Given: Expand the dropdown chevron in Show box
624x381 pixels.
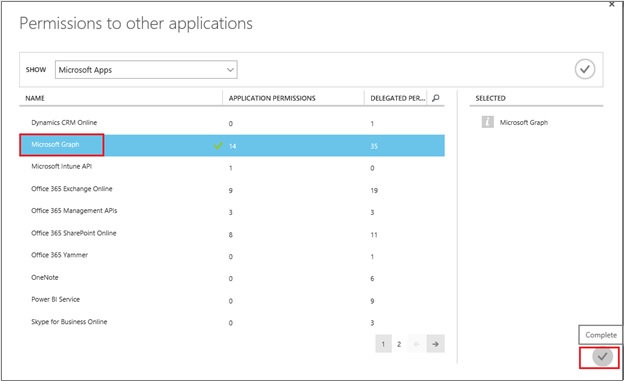Looking at the screenshot, I should coord(230,70).
